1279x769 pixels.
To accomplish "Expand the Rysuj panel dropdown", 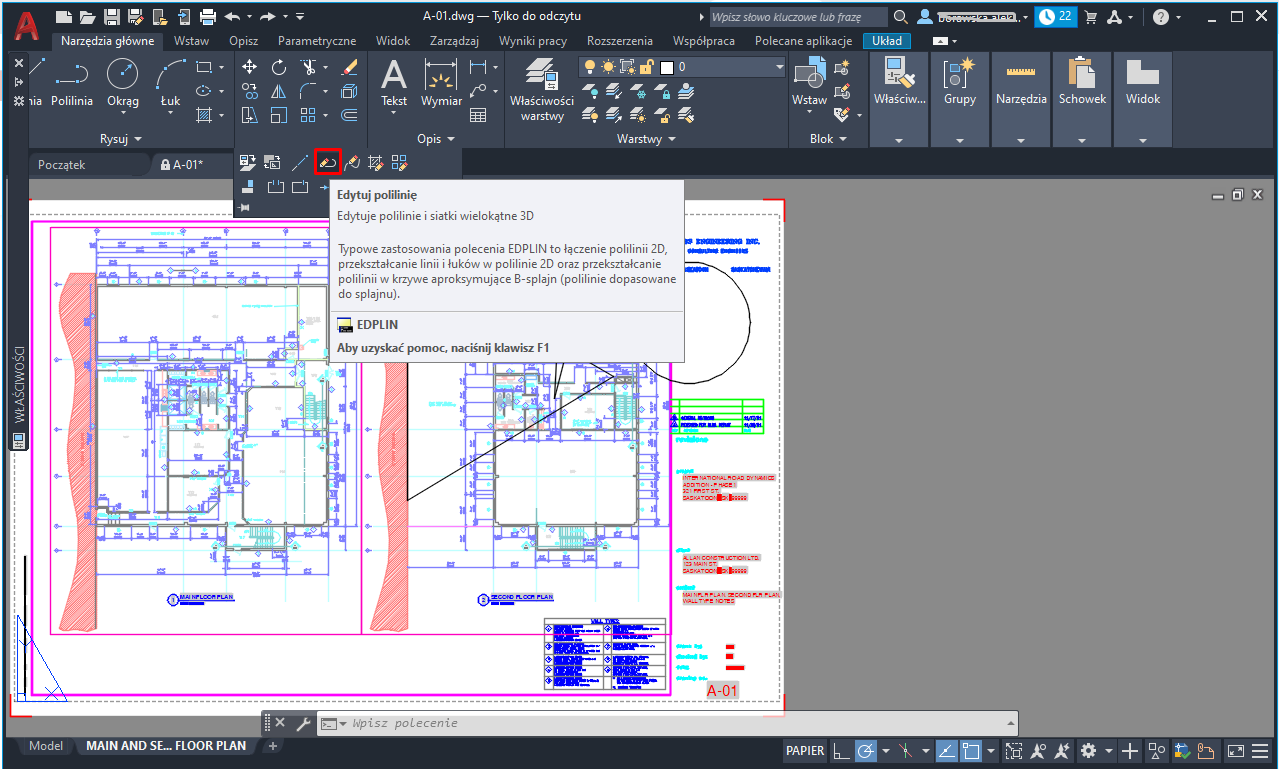I will (120, 139).
